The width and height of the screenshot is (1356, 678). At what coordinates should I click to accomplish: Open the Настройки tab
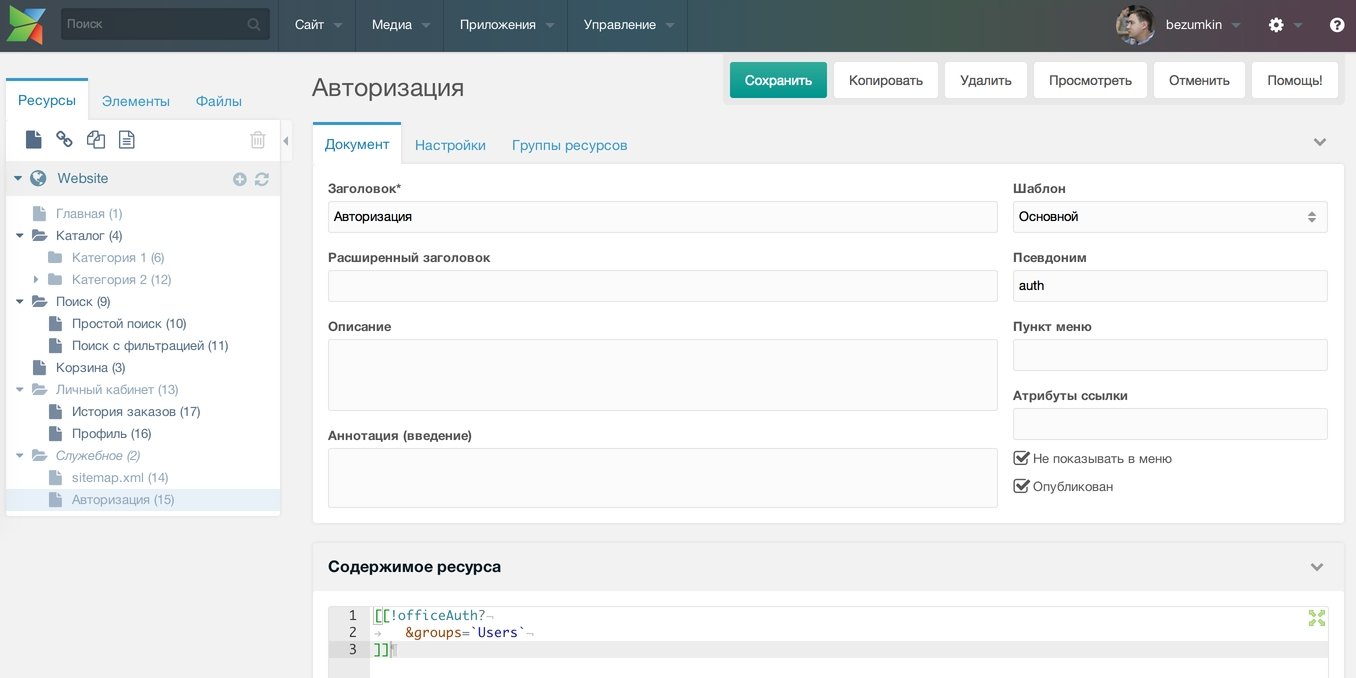click(x=450, y=145)
